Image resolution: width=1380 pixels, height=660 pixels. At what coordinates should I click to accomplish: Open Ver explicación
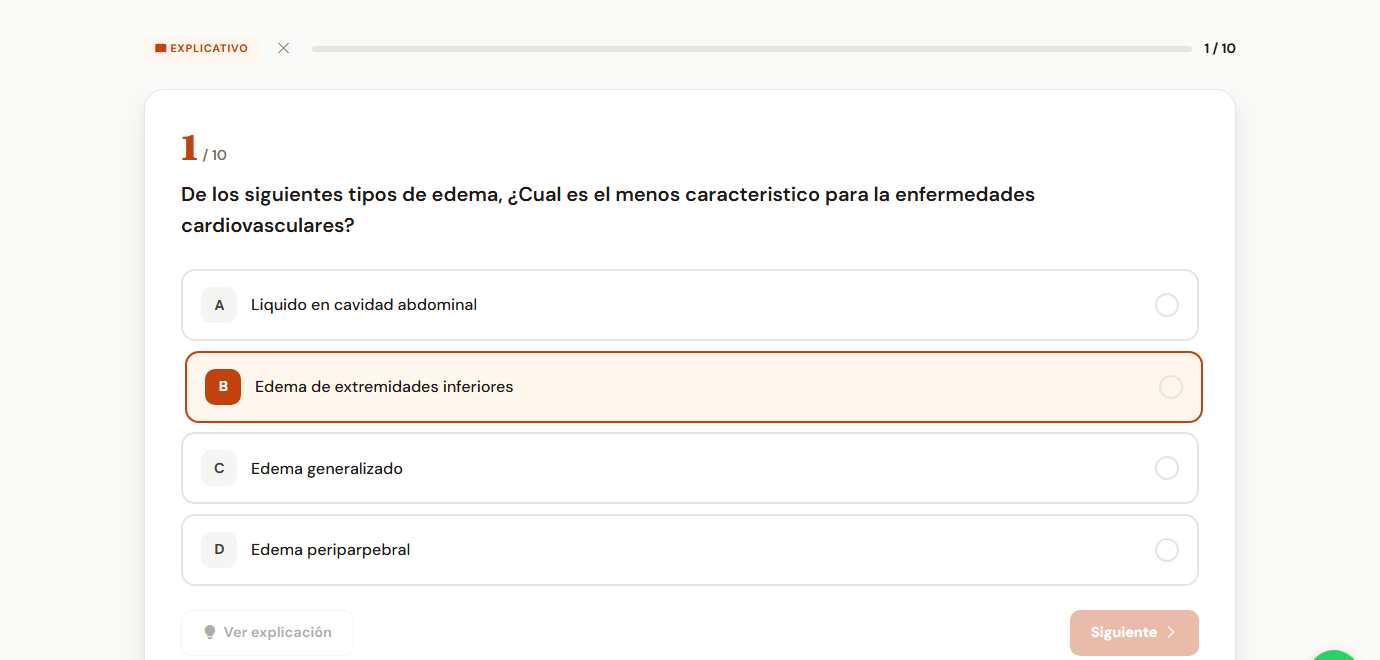click(267, 632)
